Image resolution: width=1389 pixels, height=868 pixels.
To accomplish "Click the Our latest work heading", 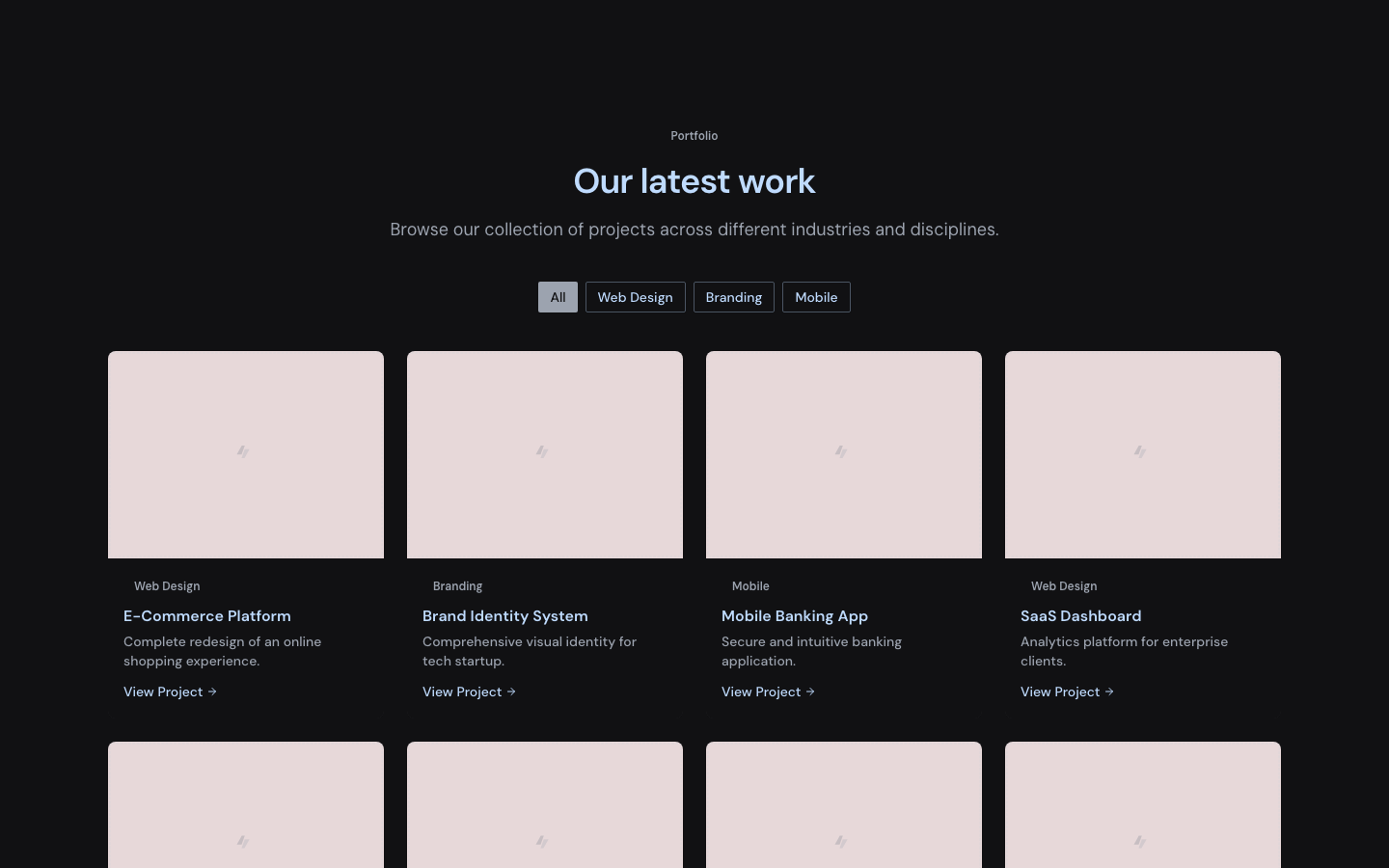I will coord(694,181).
